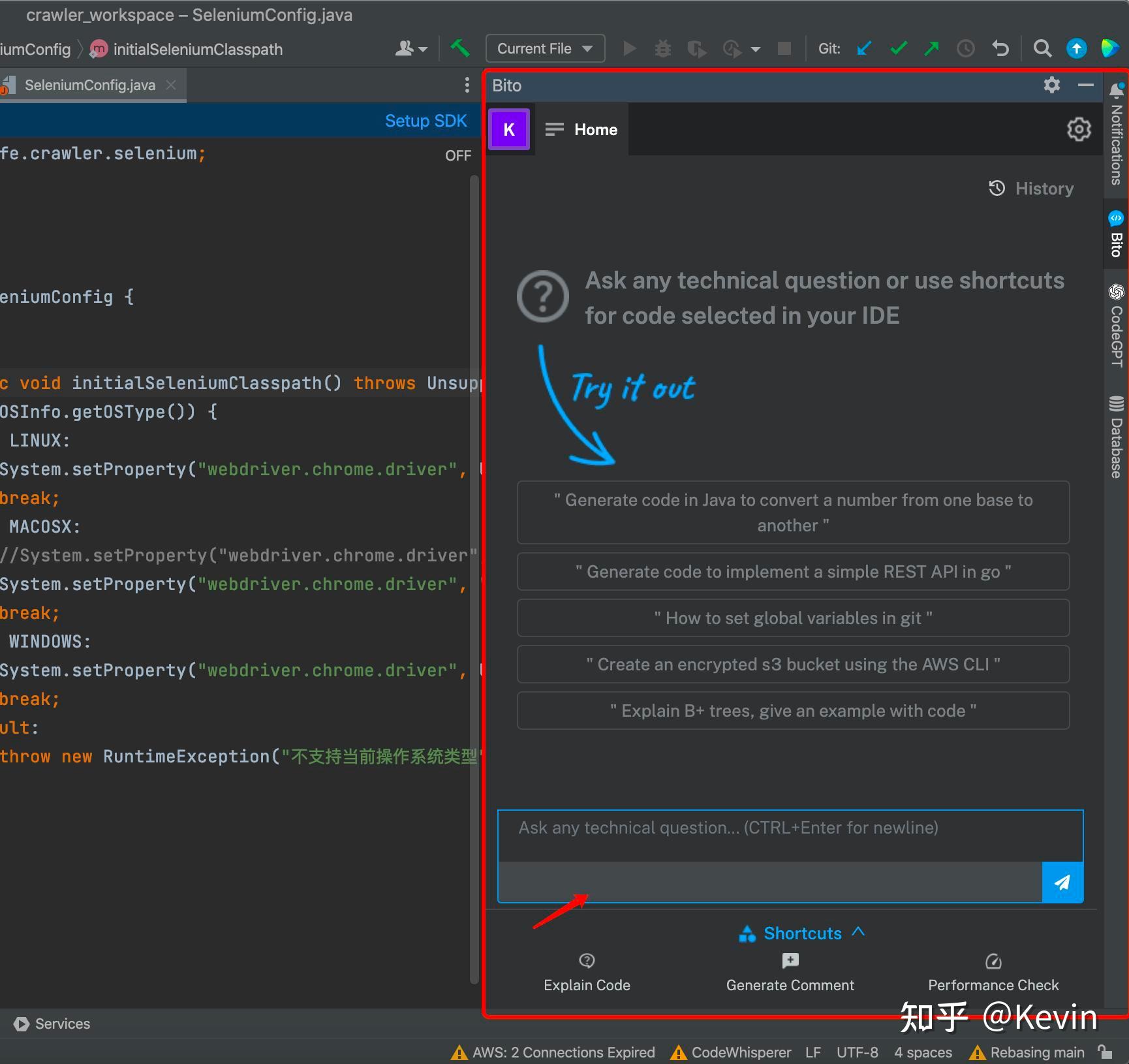1129x1064 pixels.
Task: Click the Git Update Project blue arrow
Action: pos(864,48)
